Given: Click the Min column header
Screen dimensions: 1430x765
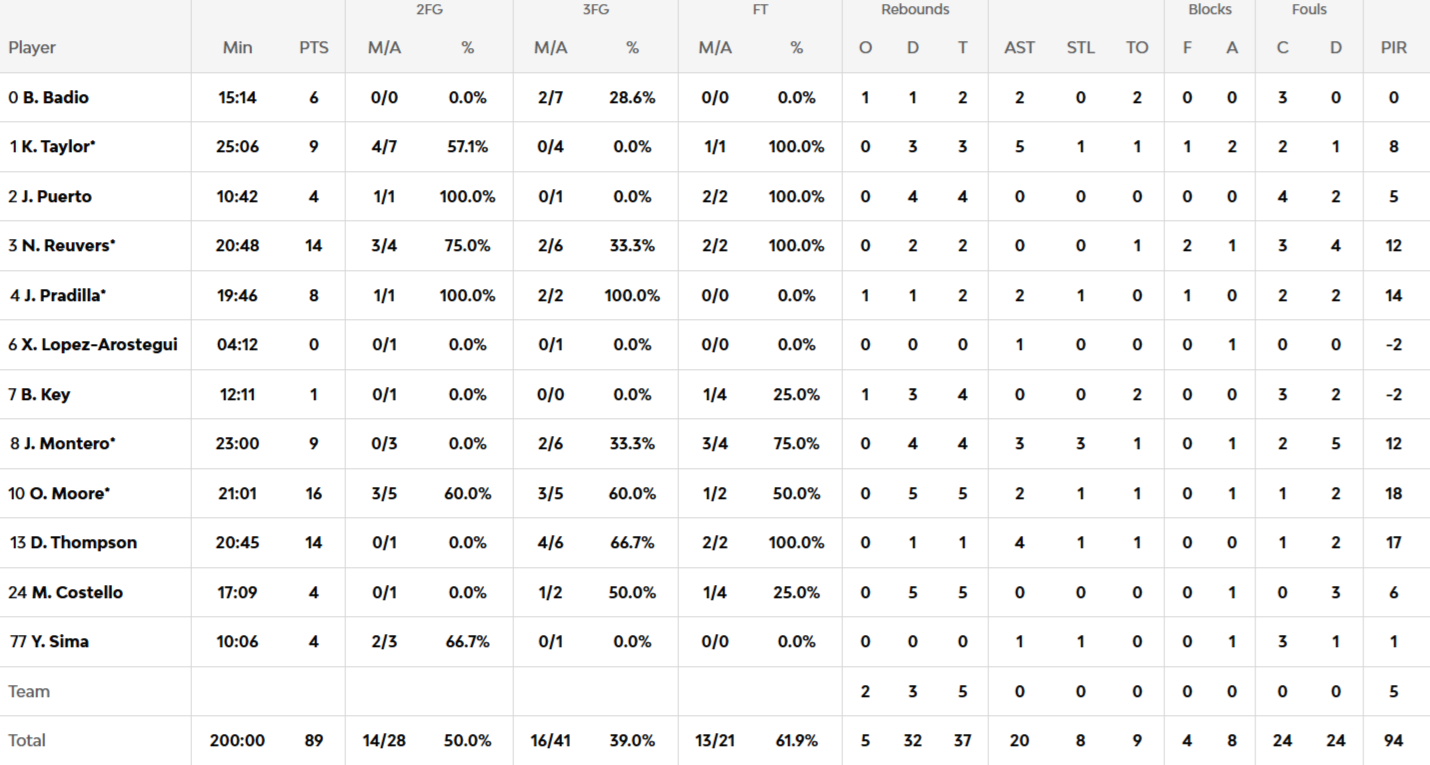Looking at the screenshot, I should (237, 48).
